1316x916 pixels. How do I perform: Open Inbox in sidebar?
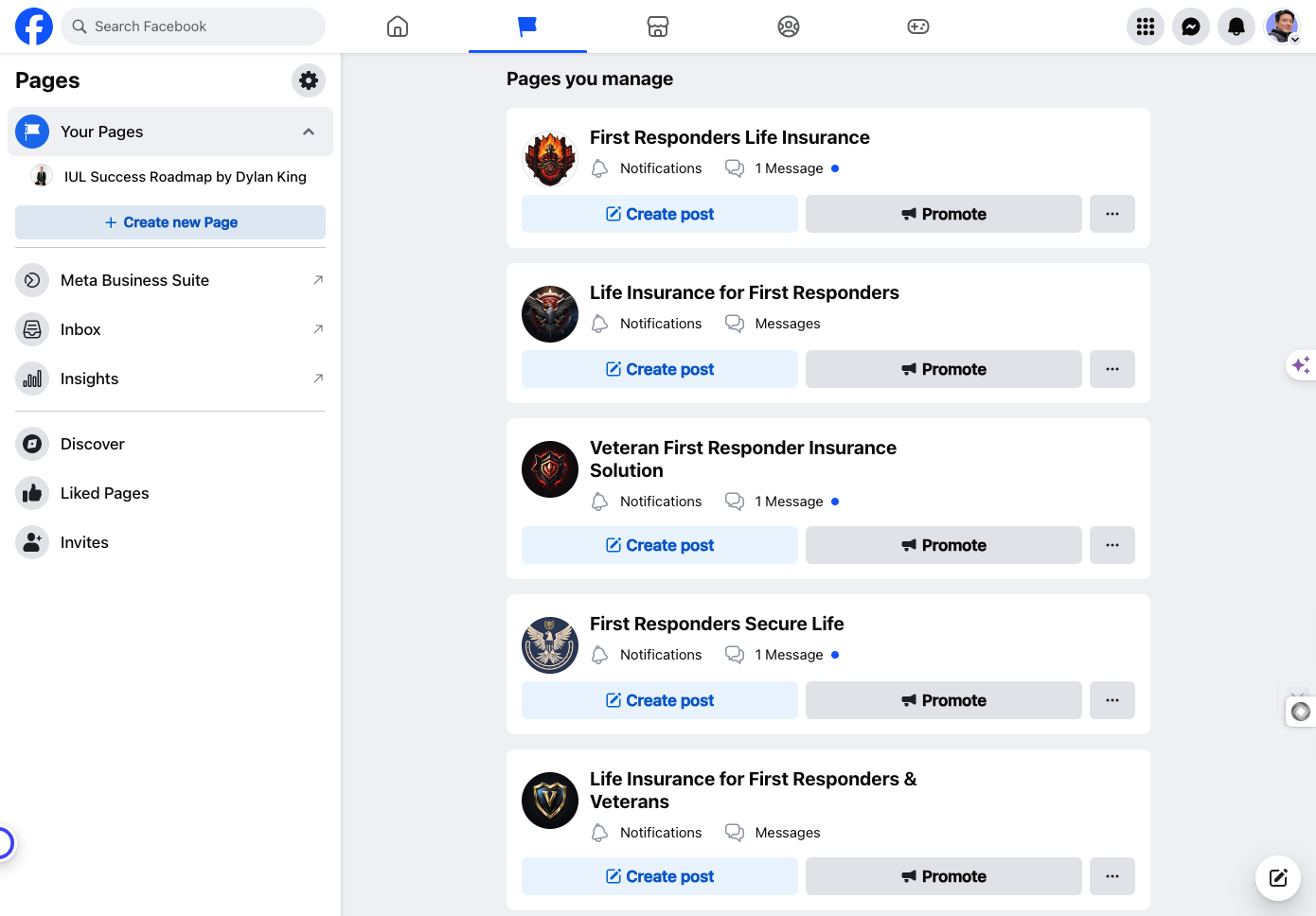170,329
